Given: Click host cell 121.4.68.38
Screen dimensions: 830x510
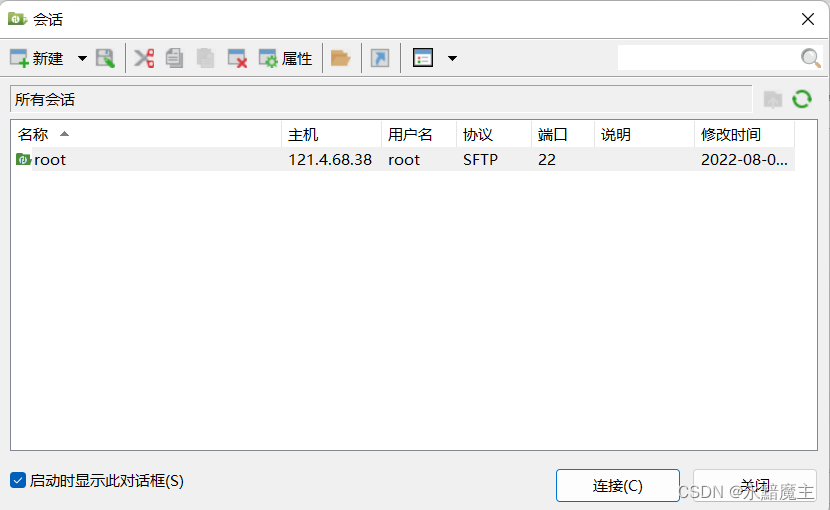Looking at the screenshot, I should point(330,159).
